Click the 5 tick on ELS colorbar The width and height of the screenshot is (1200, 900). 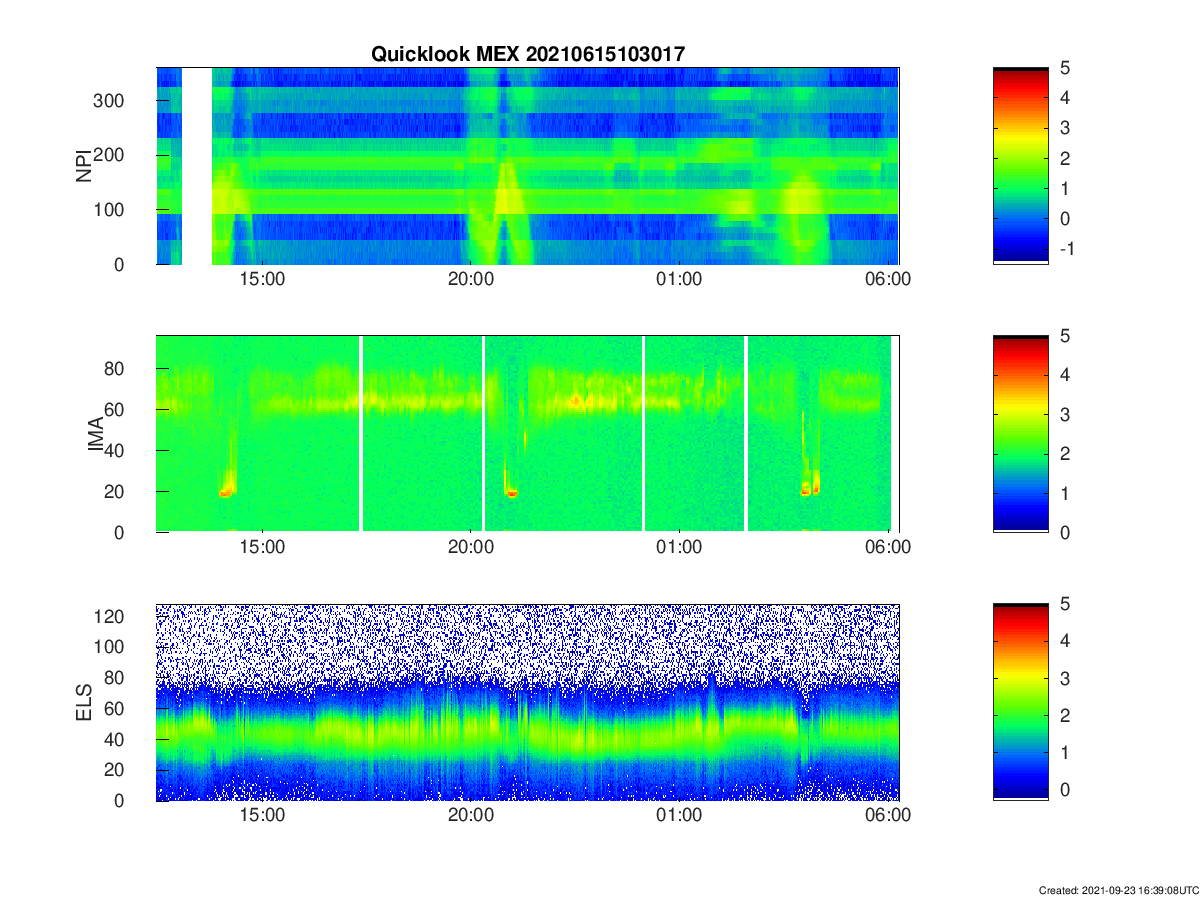tap(1065, 605)
